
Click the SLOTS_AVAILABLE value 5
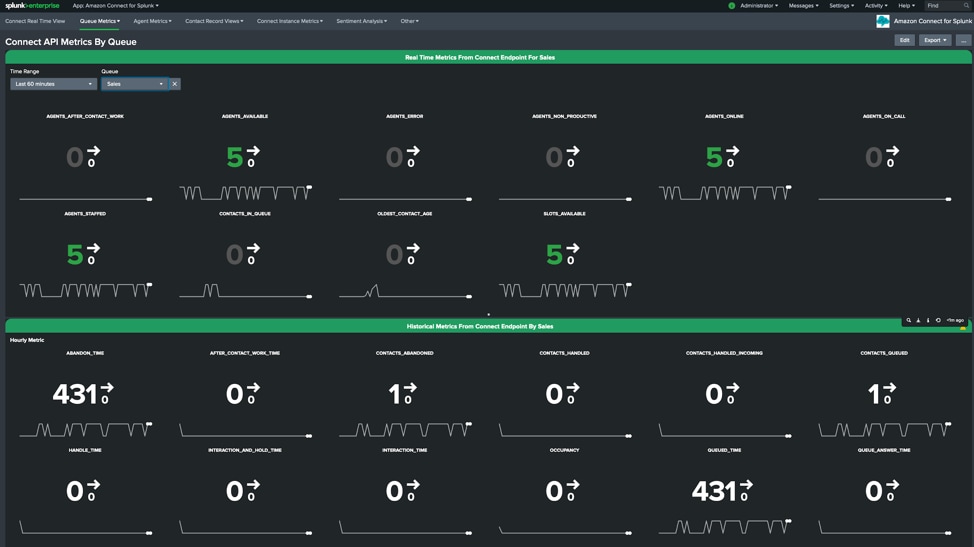pyautogui.click(x=554, y=255)
